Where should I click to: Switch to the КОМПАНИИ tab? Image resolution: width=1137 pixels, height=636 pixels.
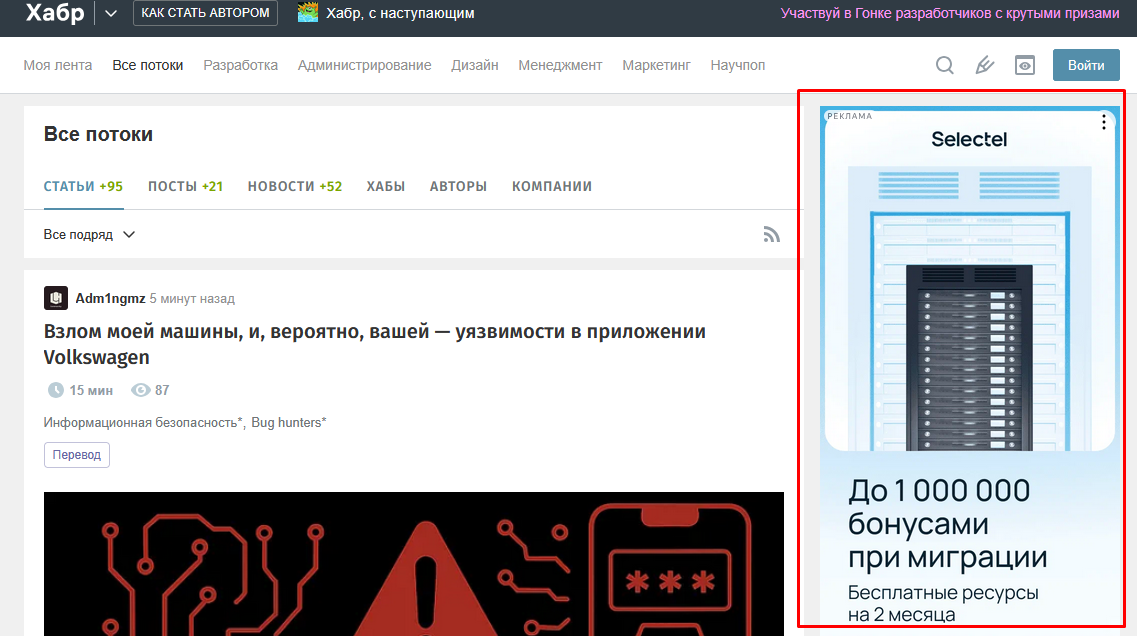(x=552, y=186)
